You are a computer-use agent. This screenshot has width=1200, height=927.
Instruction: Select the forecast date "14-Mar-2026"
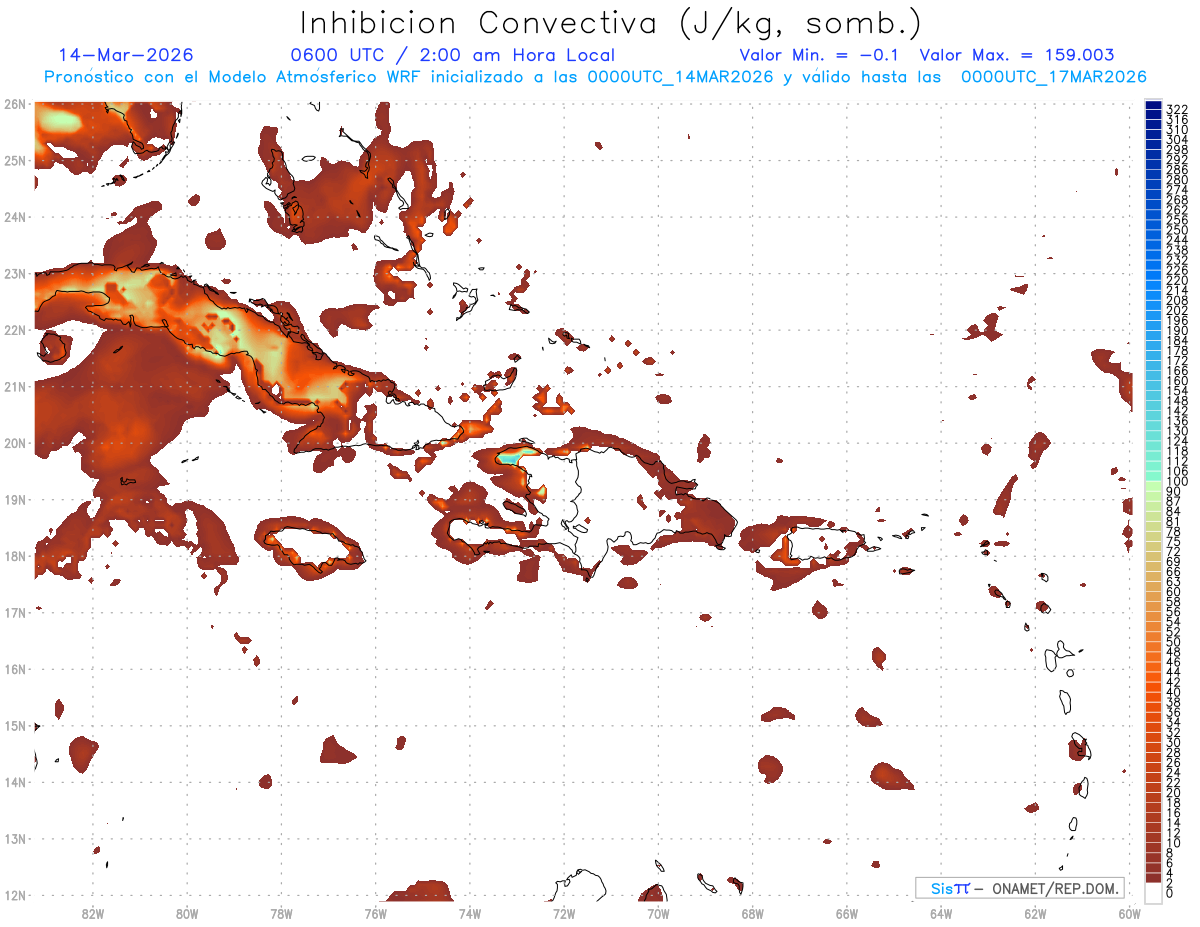point(126,55)
